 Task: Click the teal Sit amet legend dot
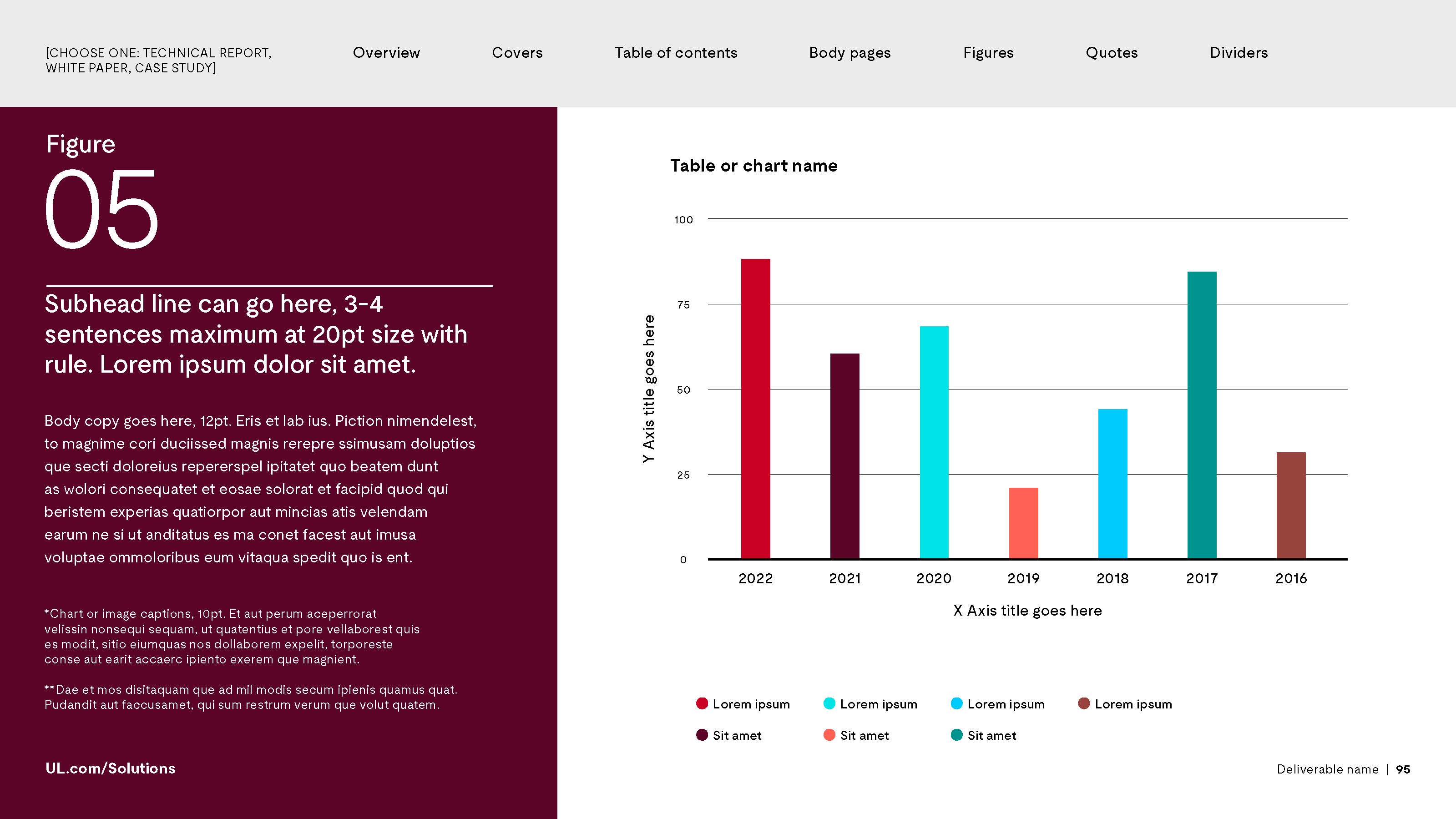[956, 735]
